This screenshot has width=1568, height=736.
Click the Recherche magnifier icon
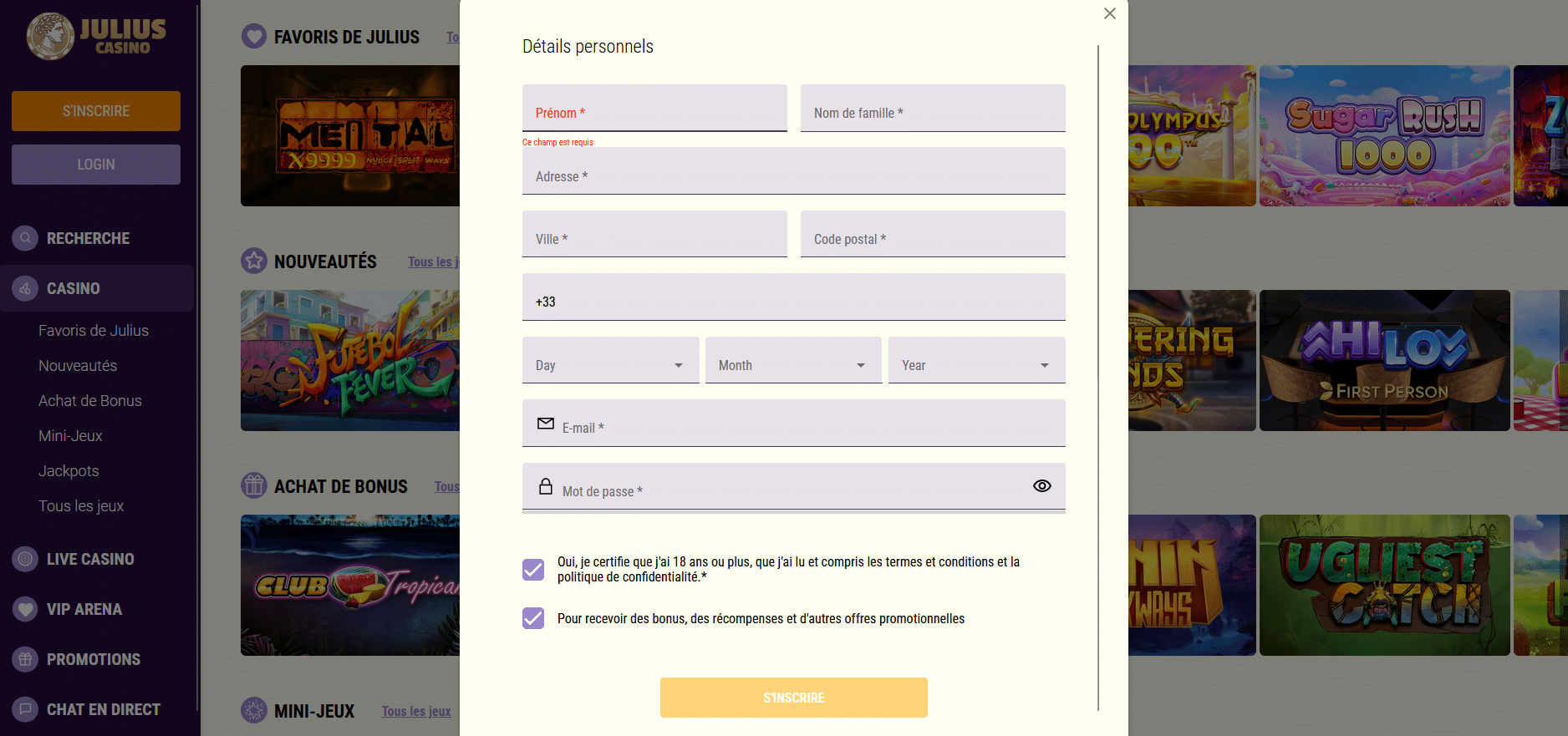click(26, 238)
